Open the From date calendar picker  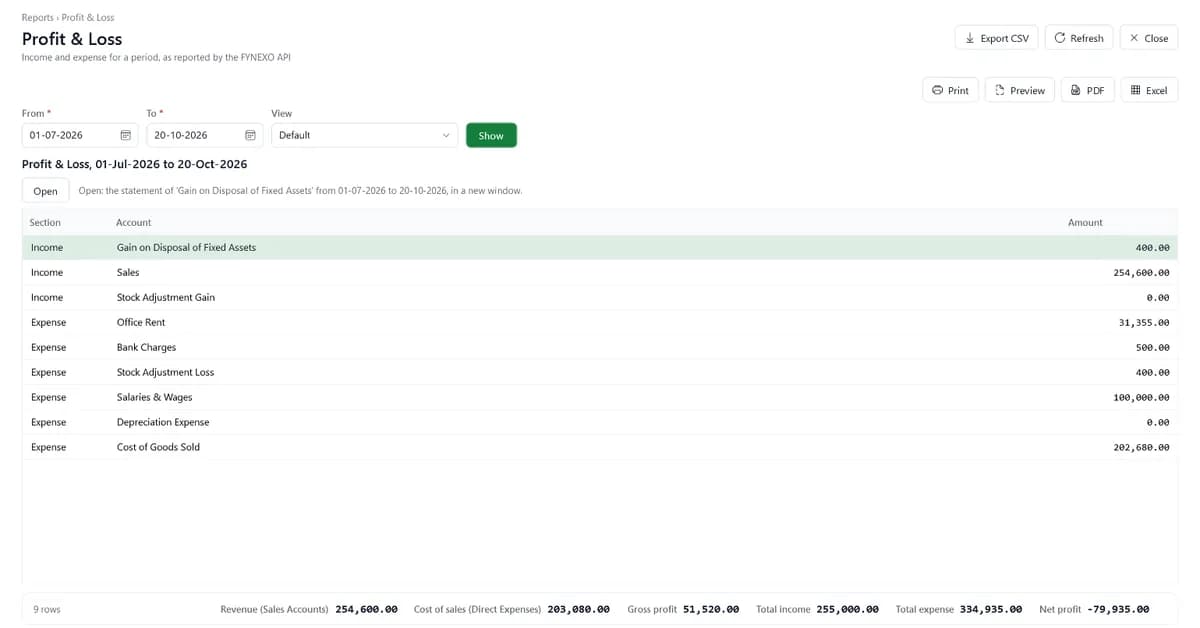[126, 135]
